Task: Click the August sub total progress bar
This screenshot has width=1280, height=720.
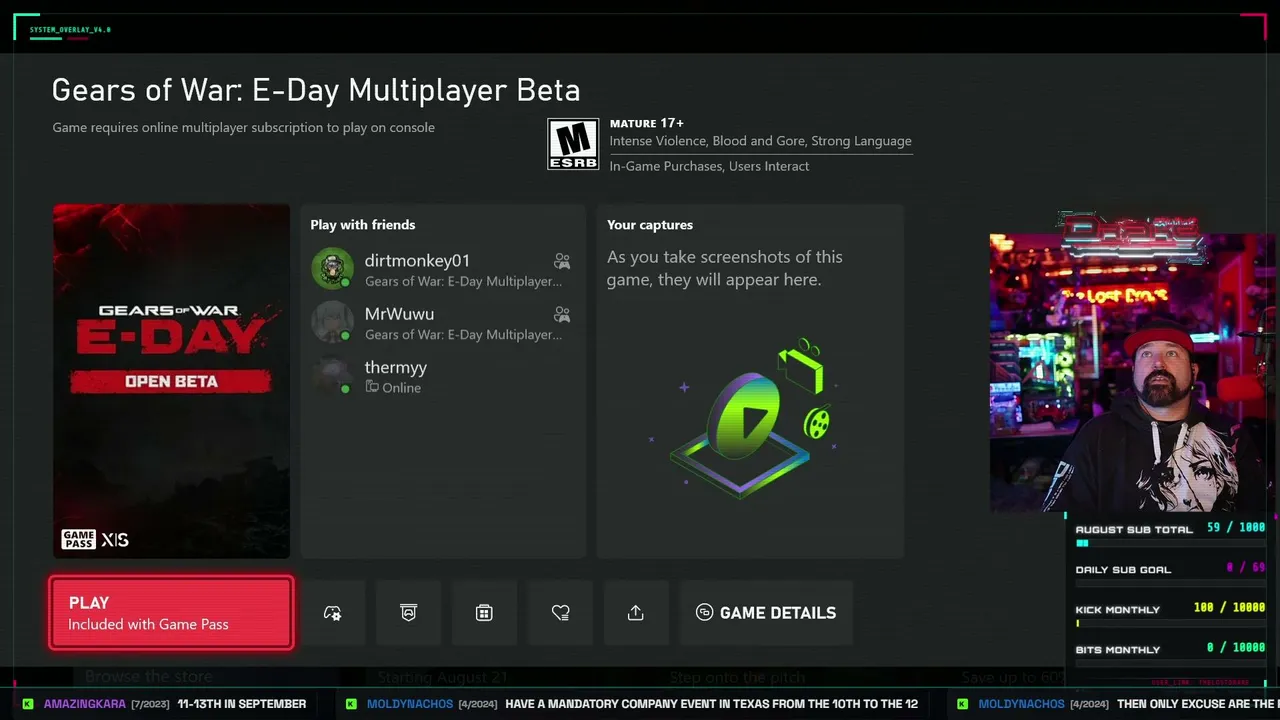Action: tap(1170, 543)
